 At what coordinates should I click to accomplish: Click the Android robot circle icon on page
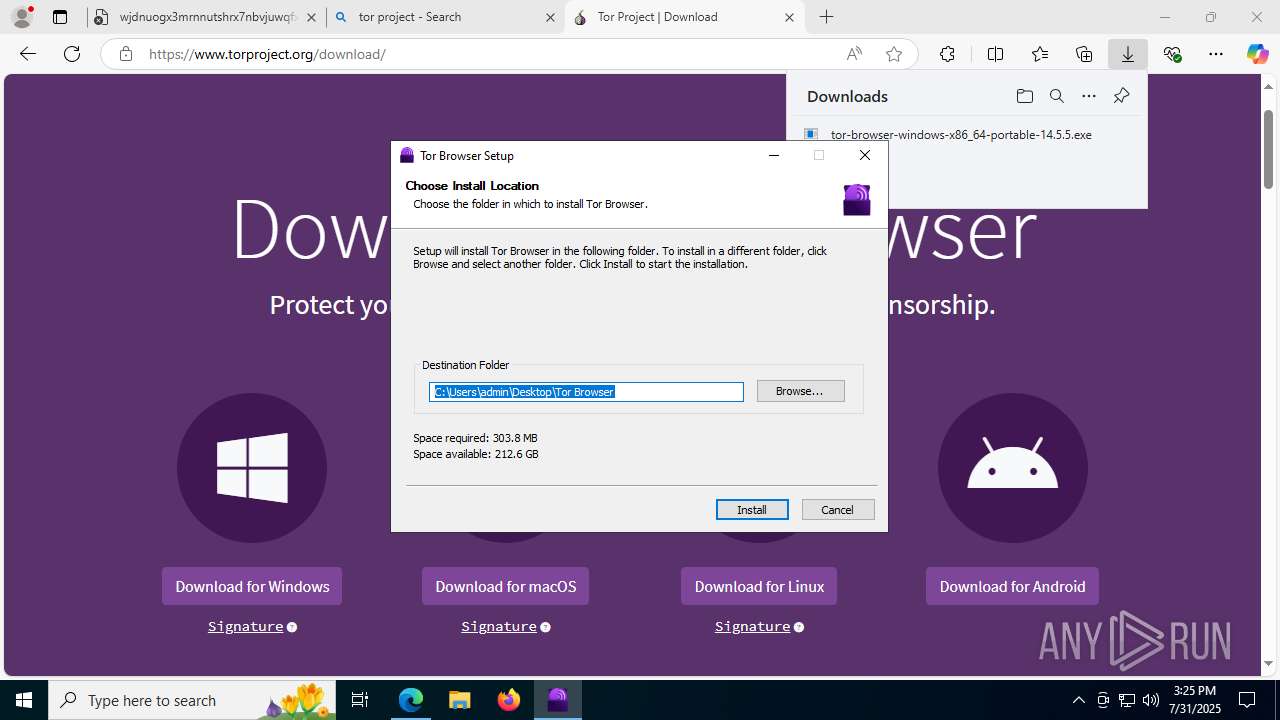(x=1013, y=468)
